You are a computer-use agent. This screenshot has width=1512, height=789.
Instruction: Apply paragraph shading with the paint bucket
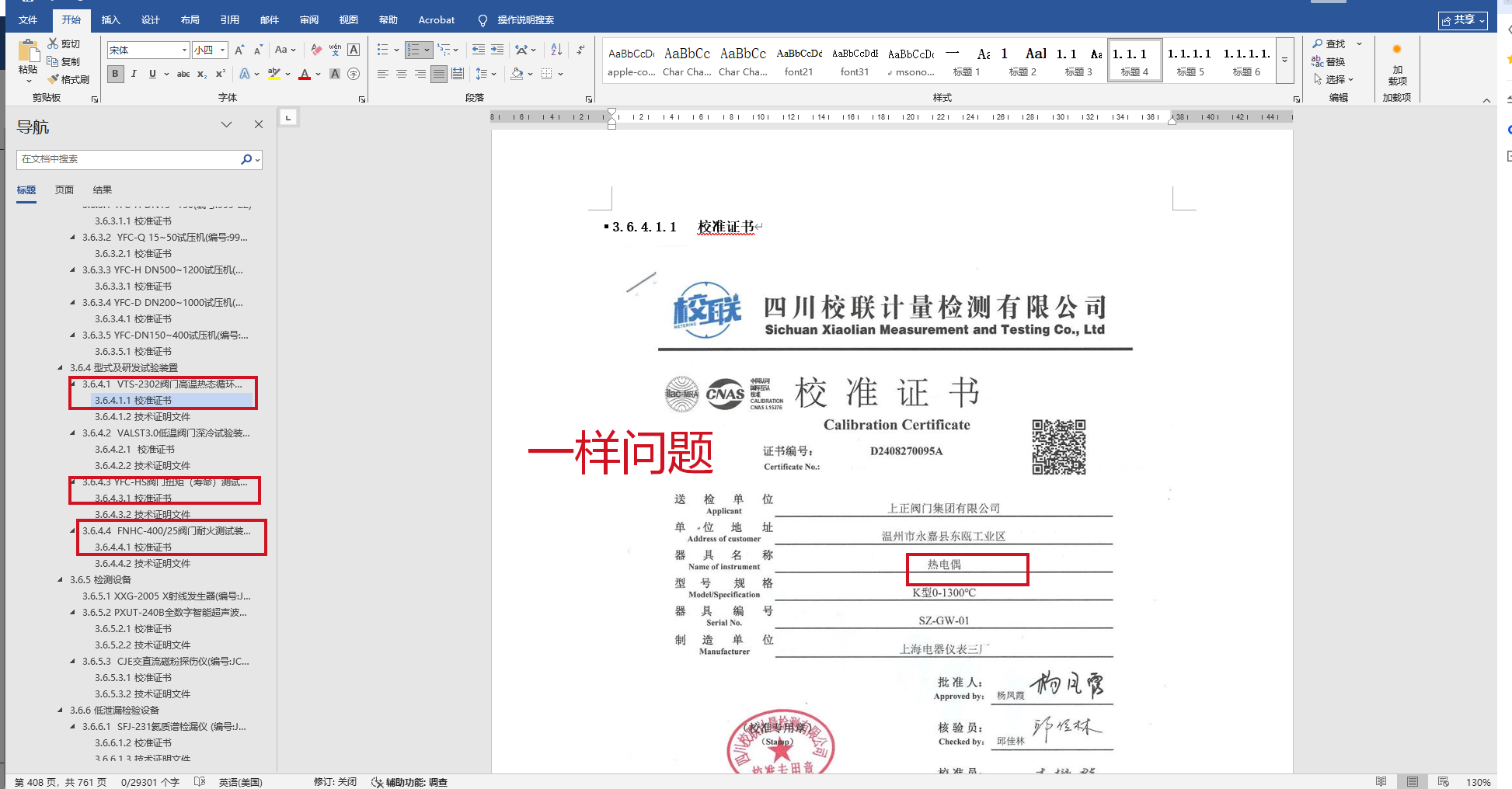coord(517,74)
